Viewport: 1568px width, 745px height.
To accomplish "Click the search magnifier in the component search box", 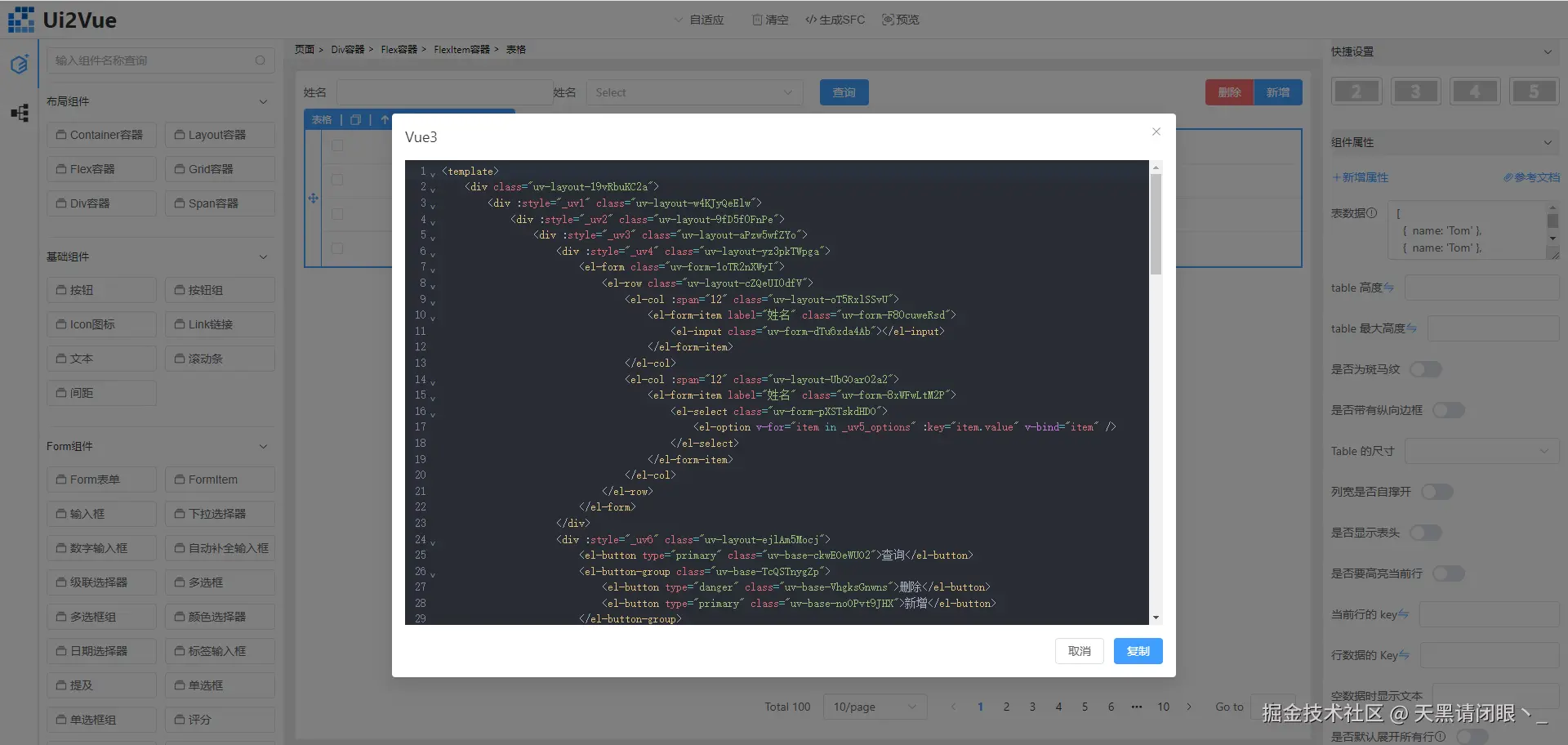I will 260,60.
